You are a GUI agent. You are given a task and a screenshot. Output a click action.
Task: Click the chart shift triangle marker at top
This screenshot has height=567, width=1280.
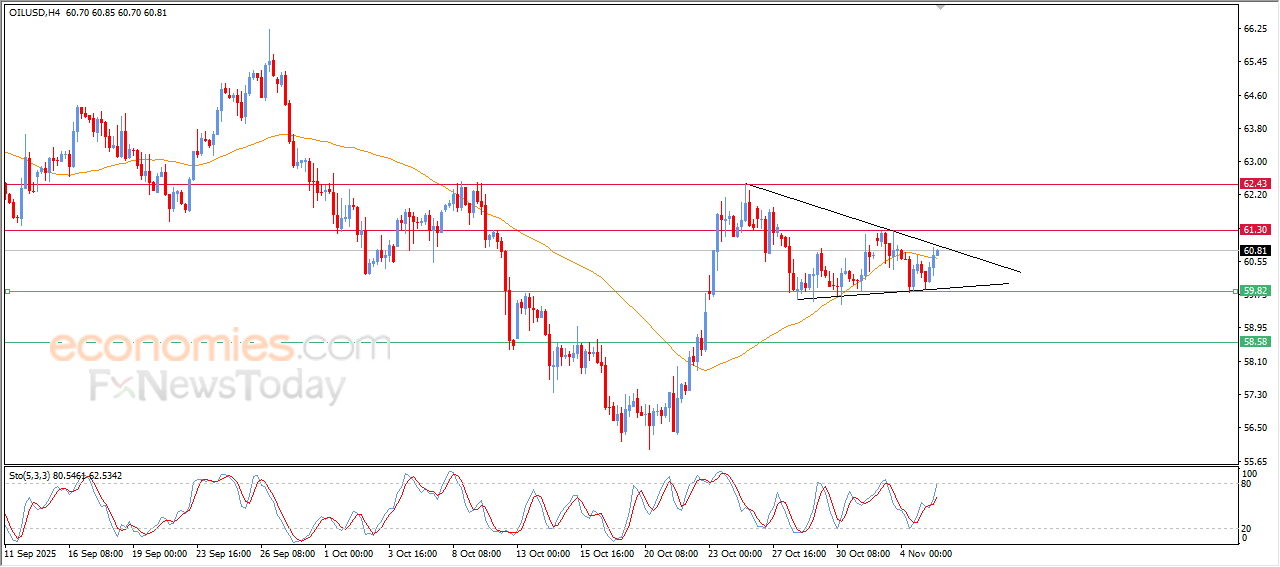click(939, 7)
